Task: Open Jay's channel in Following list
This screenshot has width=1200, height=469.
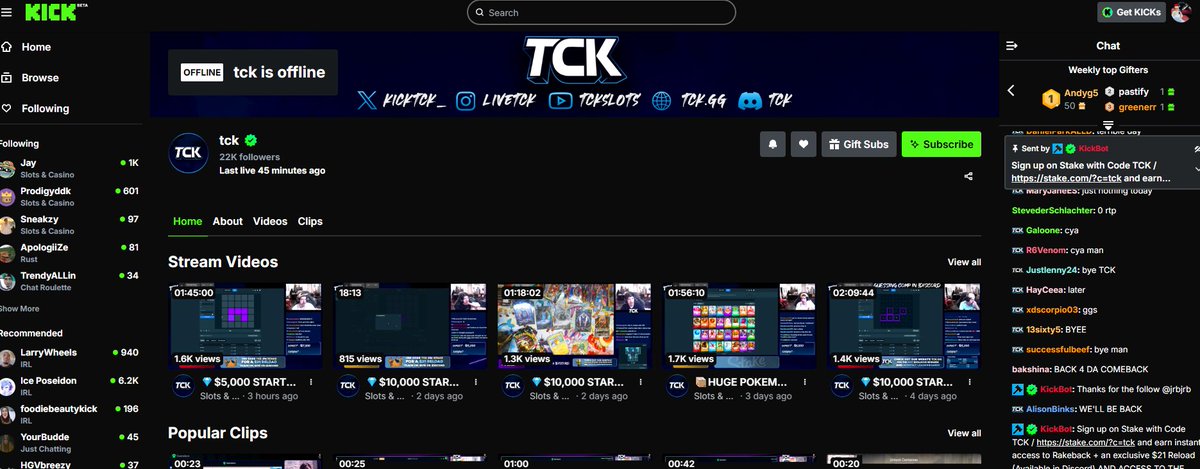Action: click(x=70, y=167)
